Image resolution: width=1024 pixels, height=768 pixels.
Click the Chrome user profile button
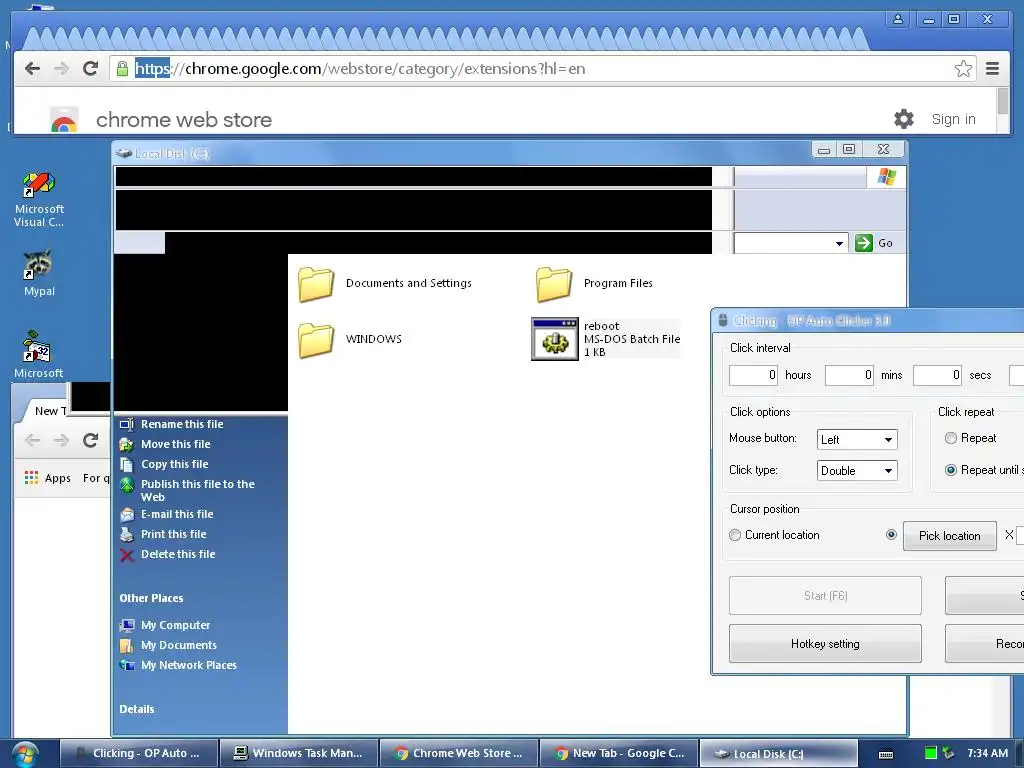tap(898, 20)
